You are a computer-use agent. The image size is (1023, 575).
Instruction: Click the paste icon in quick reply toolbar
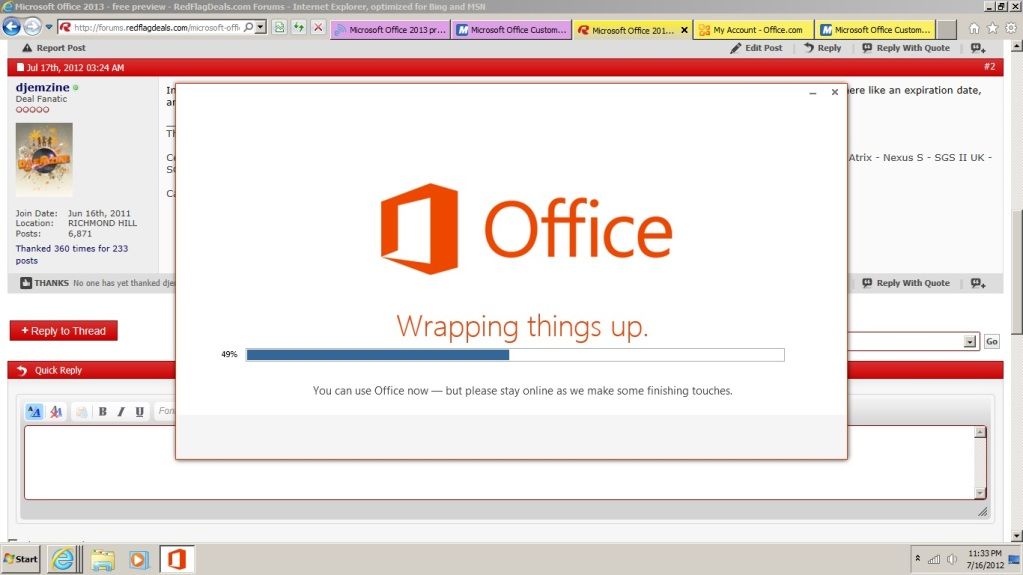(82, 411)
